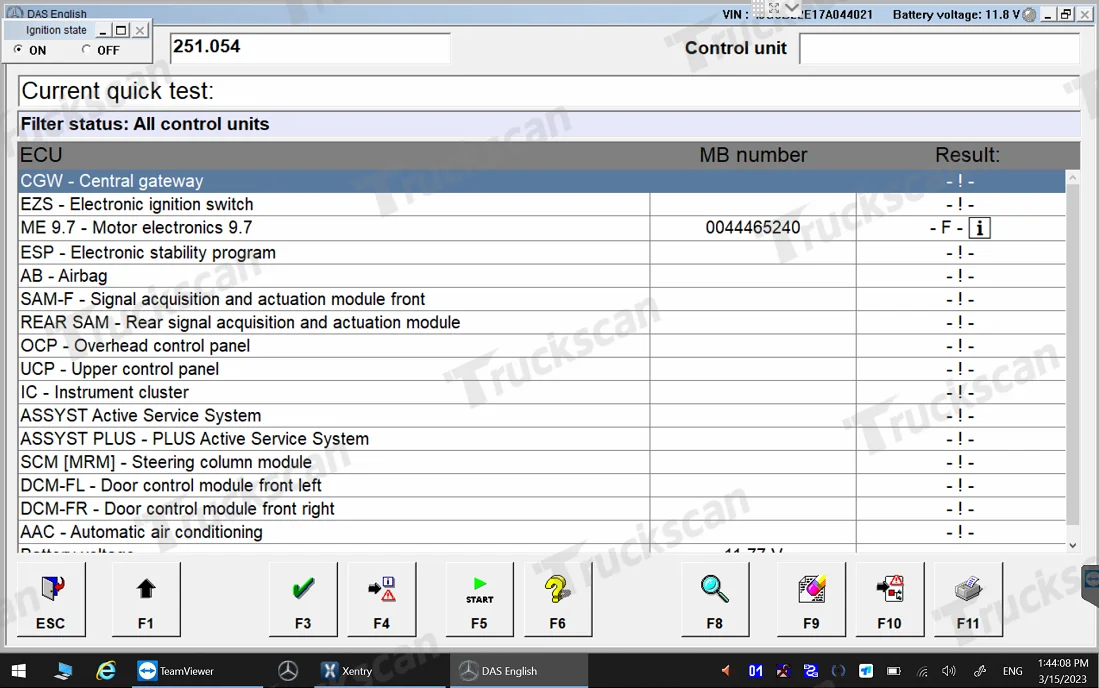1099x688 pixels.
Task: Click the ECU column header
Action: click(x=41, y=155)
